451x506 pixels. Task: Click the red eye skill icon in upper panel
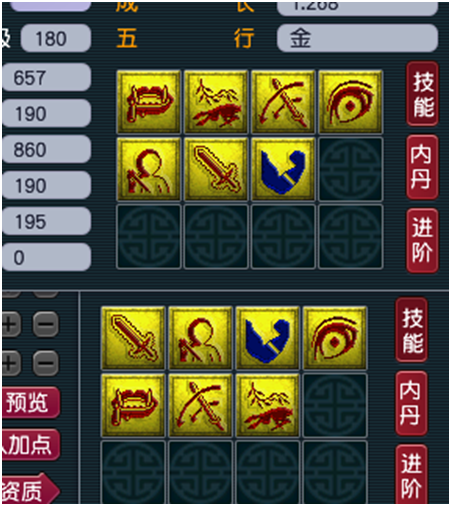click(350, 102)
